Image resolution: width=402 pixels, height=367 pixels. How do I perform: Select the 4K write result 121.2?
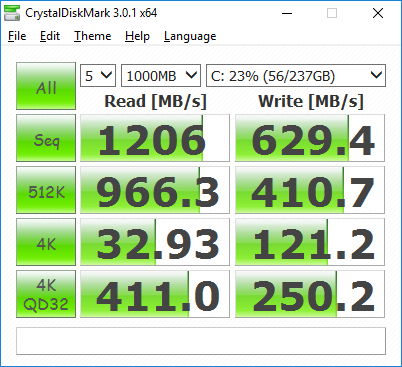[x=310, y=242]
